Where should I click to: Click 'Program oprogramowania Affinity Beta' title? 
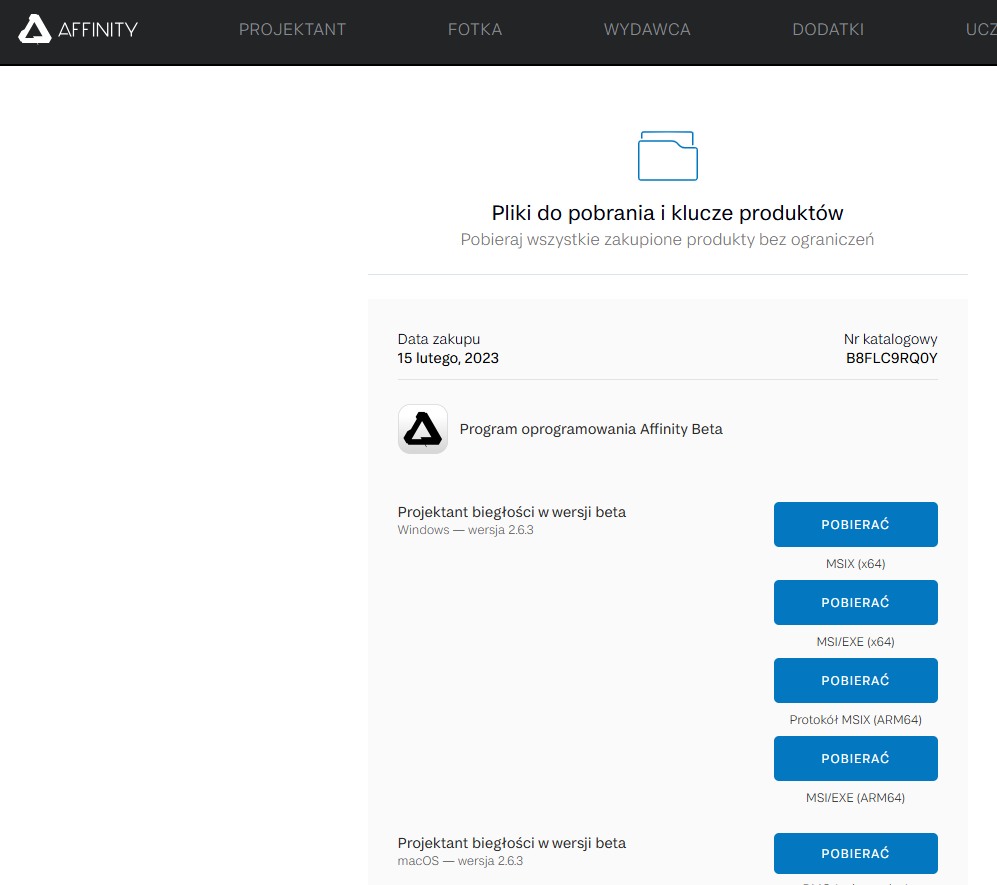(x=591, y=429)
